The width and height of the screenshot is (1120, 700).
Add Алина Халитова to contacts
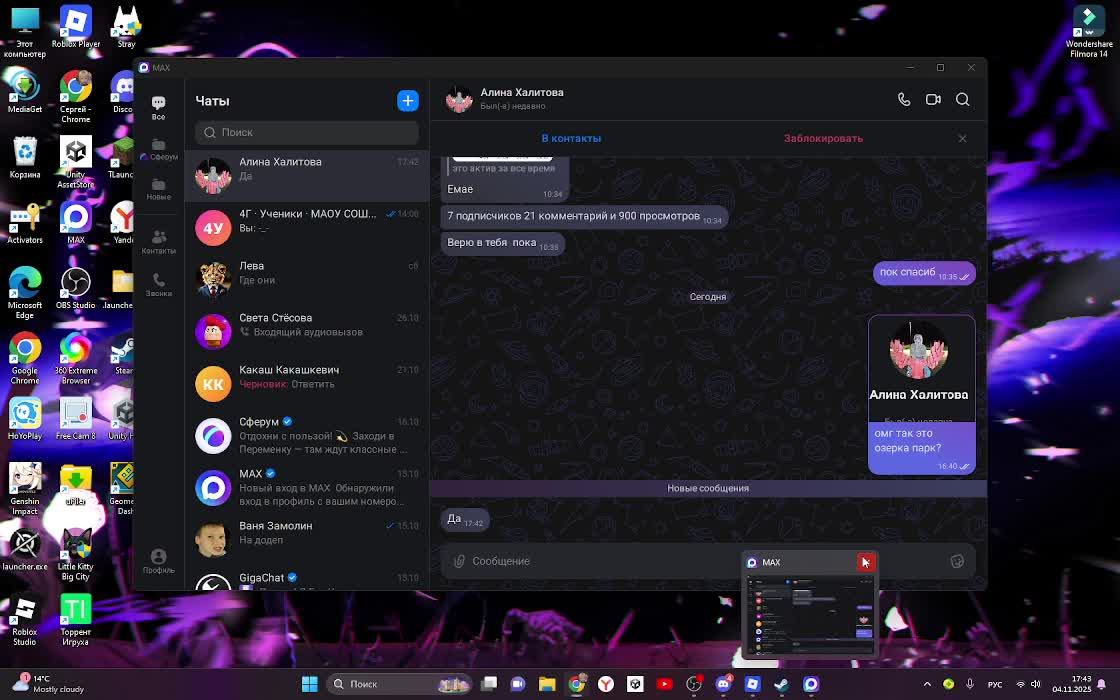point(571,139)
